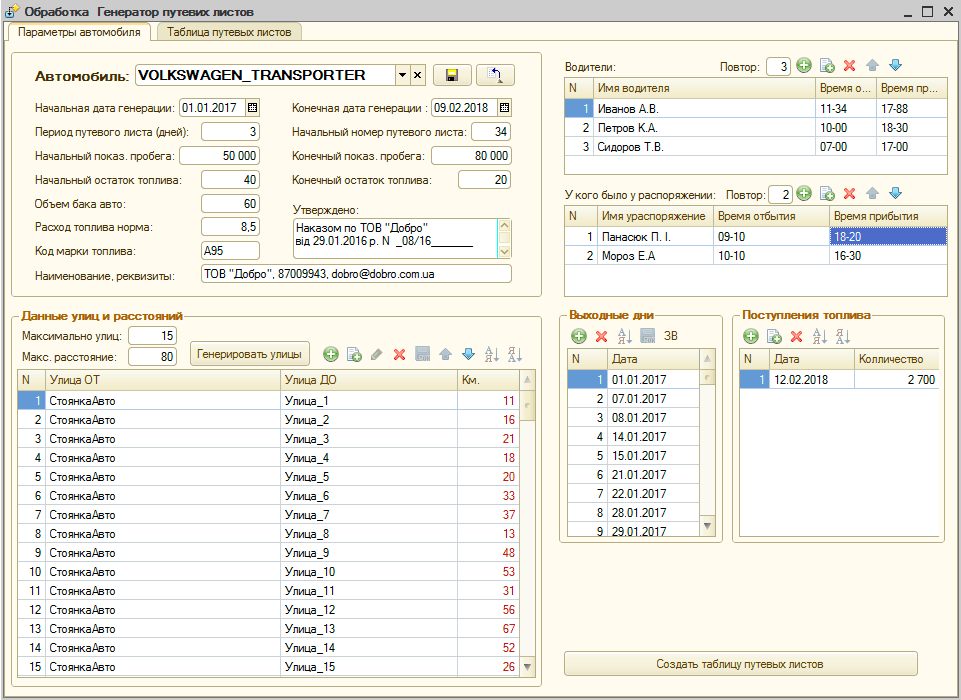
Task: Select the Параметры автомобиля tab
Action: point(78,32)
